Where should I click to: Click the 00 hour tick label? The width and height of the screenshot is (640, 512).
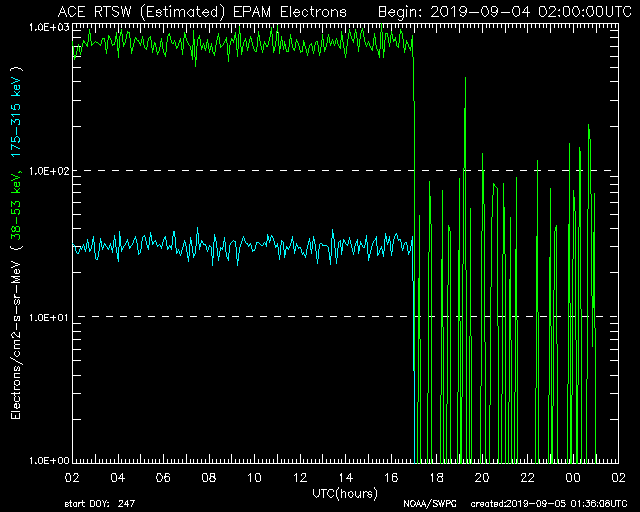(x=573, y=479)
